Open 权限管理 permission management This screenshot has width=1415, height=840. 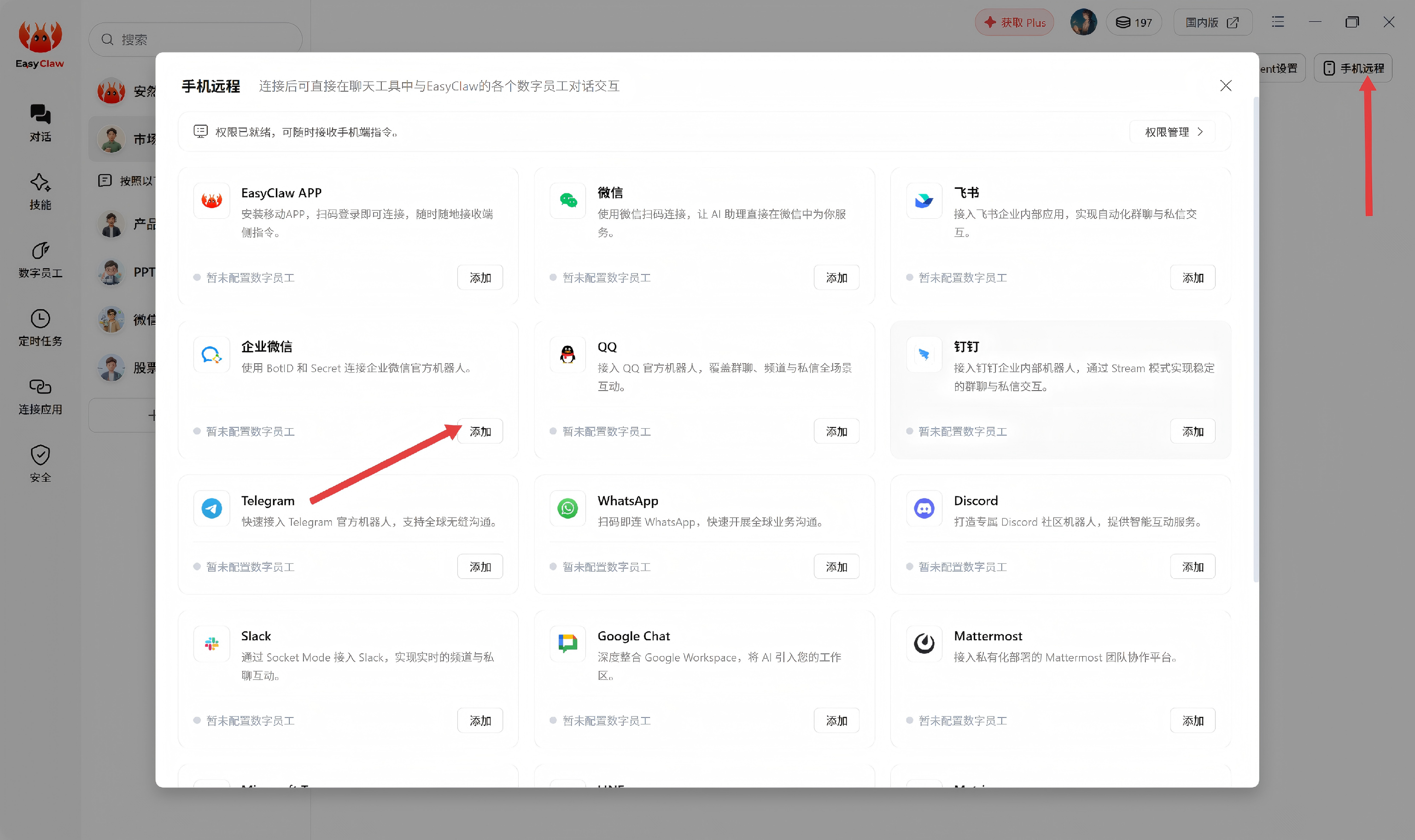pyautogui.click(x=1173, y=132)
